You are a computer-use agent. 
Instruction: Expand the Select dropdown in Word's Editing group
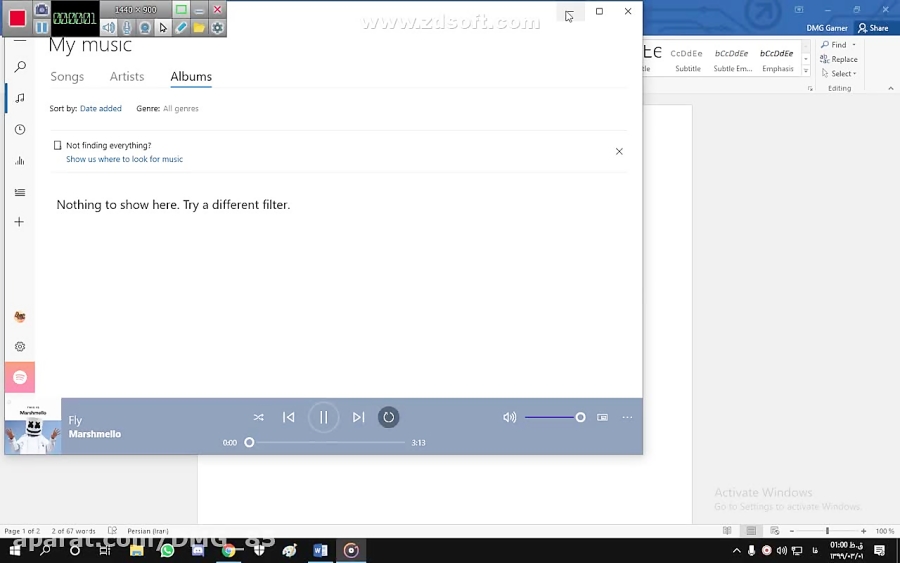tap(842, 73)
